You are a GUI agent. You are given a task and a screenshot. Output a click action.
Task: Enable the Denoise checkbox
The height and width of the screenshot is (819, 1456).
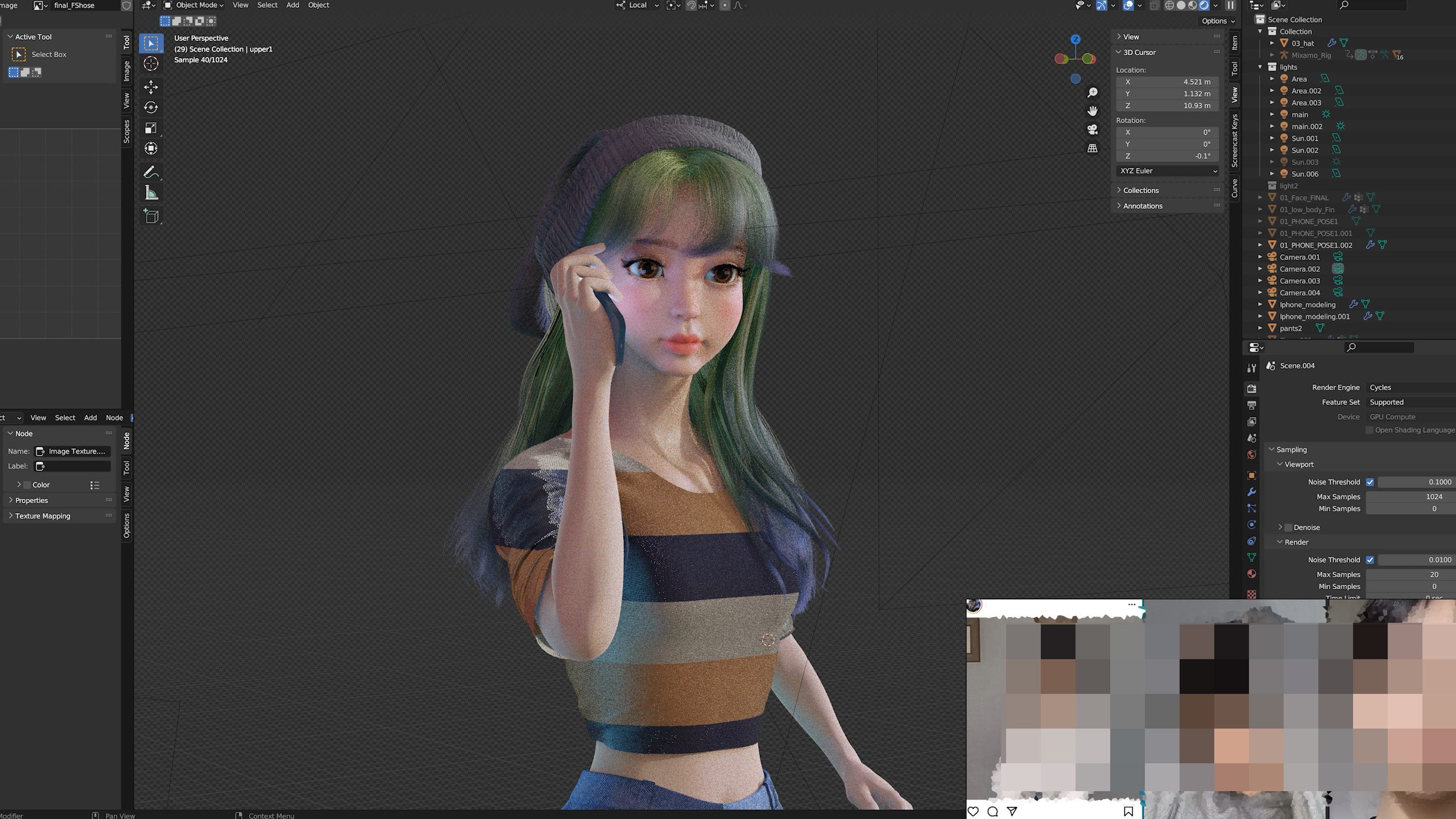tap(1289, 528)
